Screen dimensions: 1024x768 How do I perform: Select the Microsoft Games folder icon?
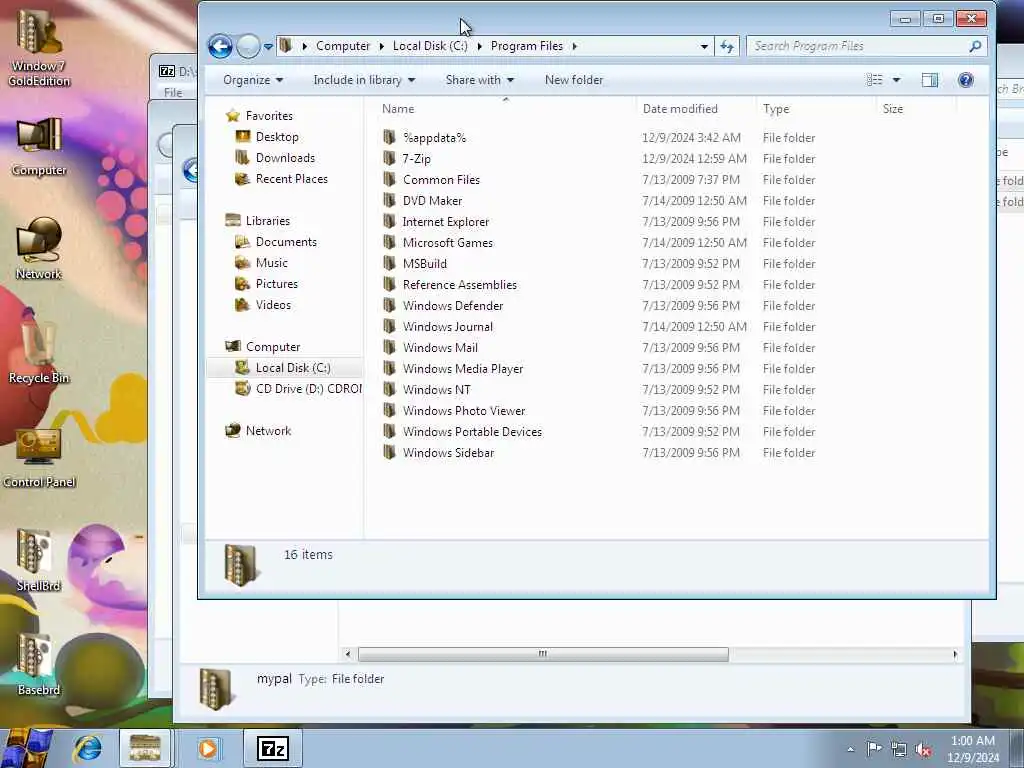pos(389,242)
